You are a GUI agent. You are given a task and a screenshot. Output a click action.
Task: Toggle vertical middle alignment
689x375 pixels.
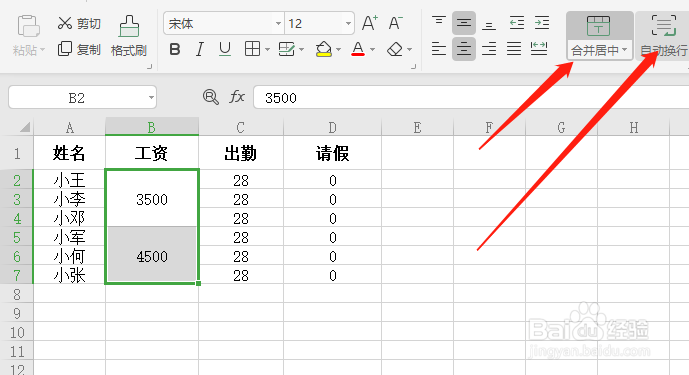click(464, 23)
